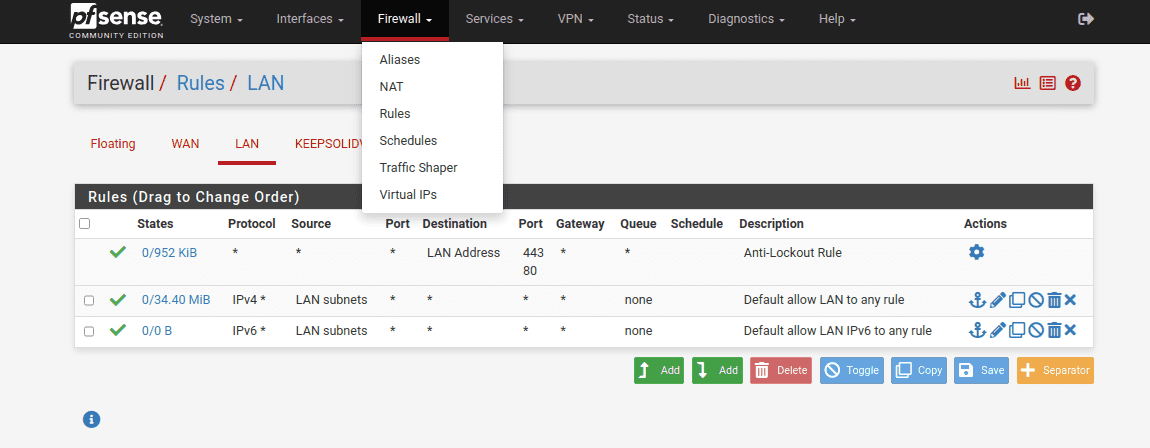The width and height of the screenshot is (1150, 448).
Task: Switch to the WAN rules tab
Action: (x=185, y=144)
